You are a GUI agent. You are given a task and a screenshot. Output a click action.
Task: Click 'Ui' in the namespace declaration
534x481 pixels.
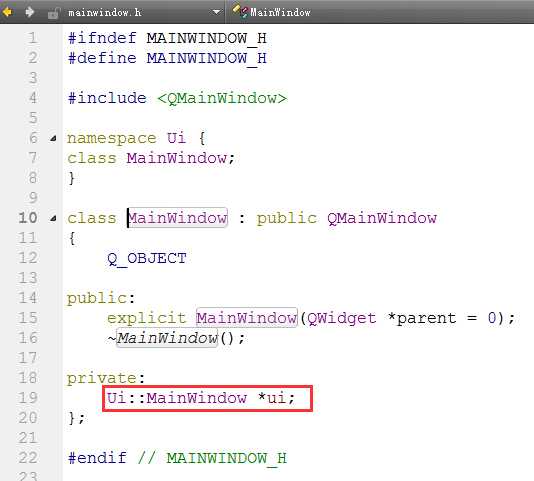pos(176,138)
